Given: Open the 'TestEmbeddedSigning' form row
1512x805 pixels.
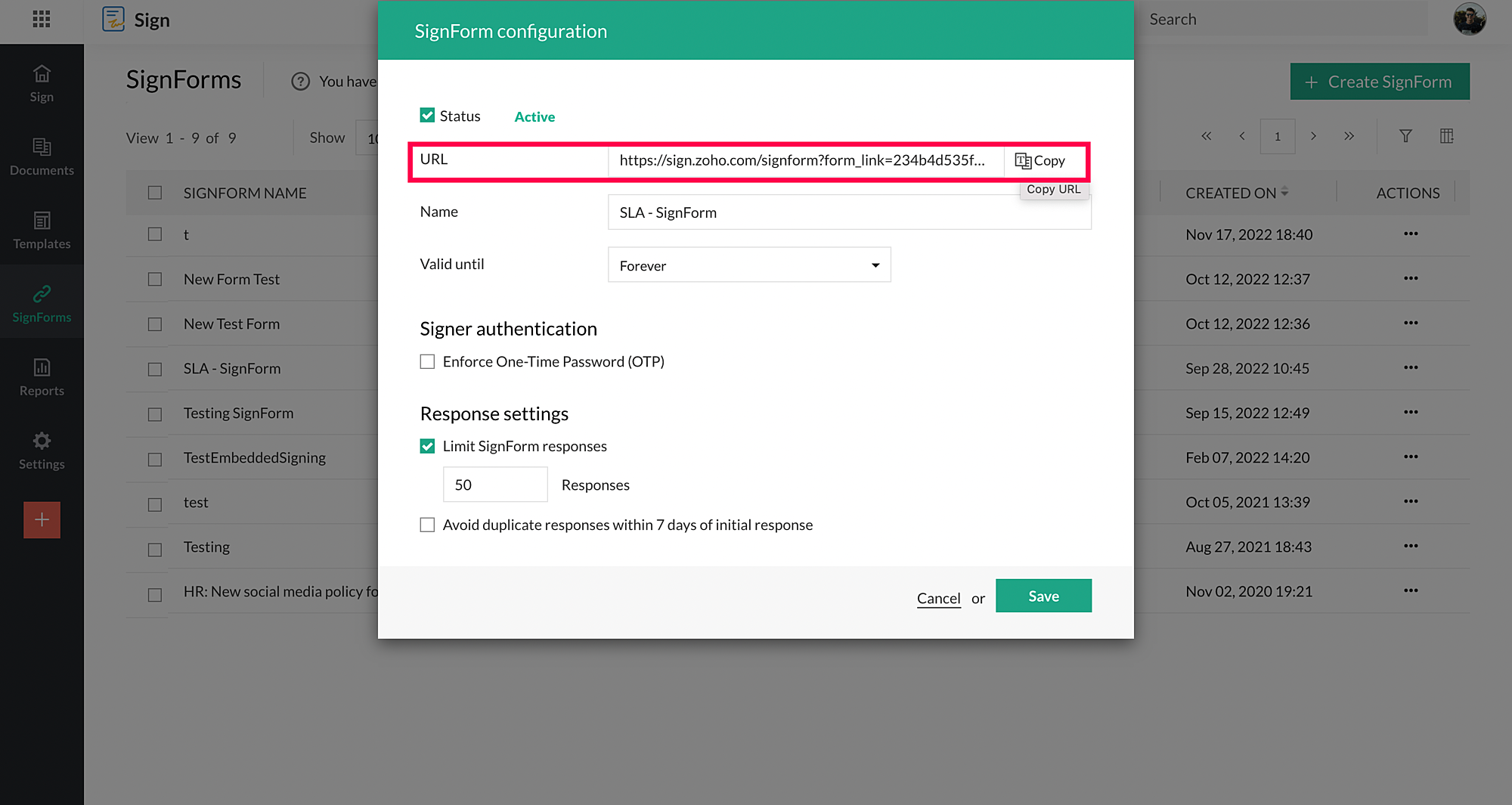Looking at the screenshot, I should (255, 457).
